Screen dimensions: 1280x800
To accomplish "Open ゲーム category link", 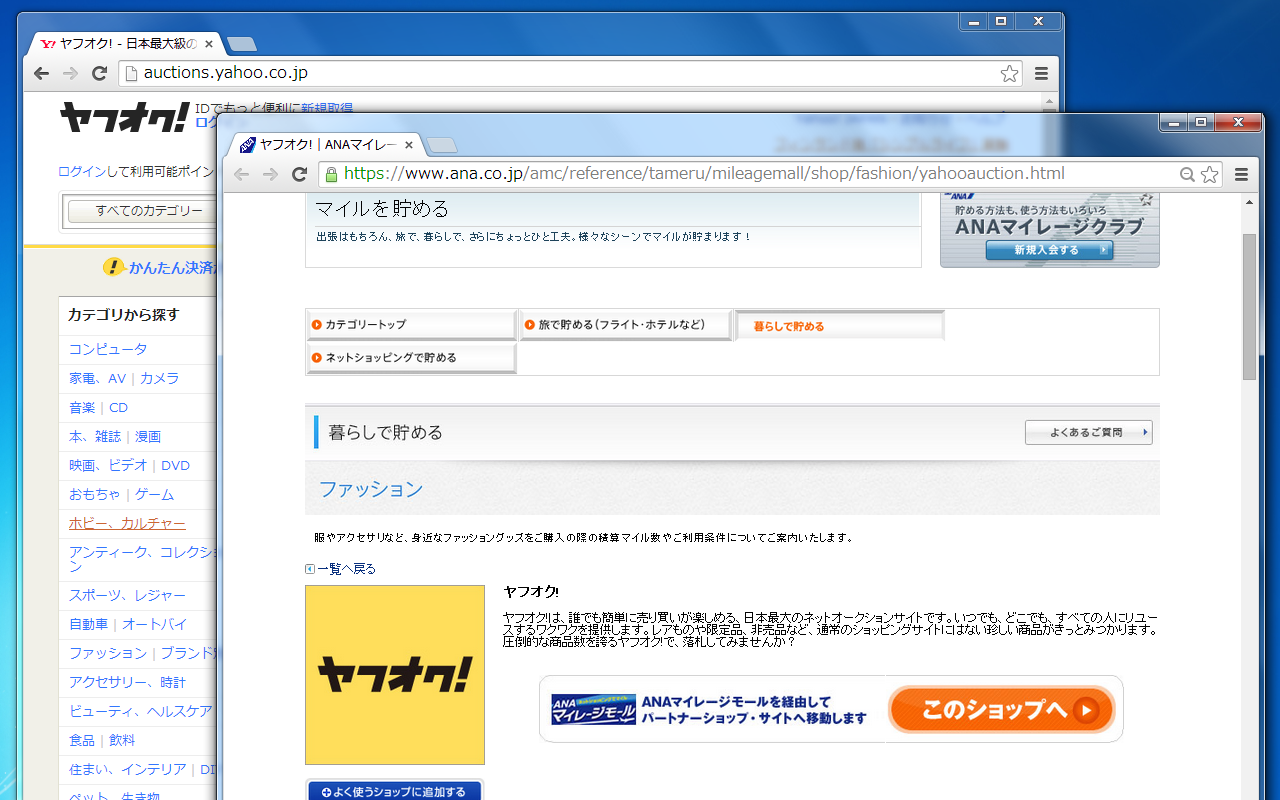I will click(x=154, y=494).
